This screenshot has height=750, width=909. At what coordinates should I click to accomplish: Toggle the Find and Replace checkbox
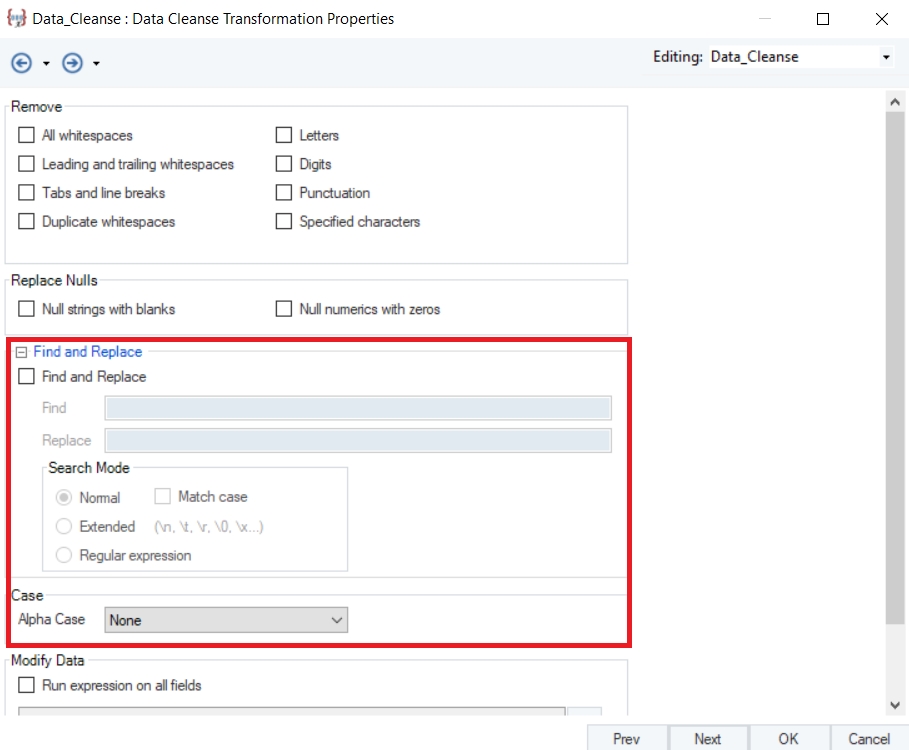(27, 377)
